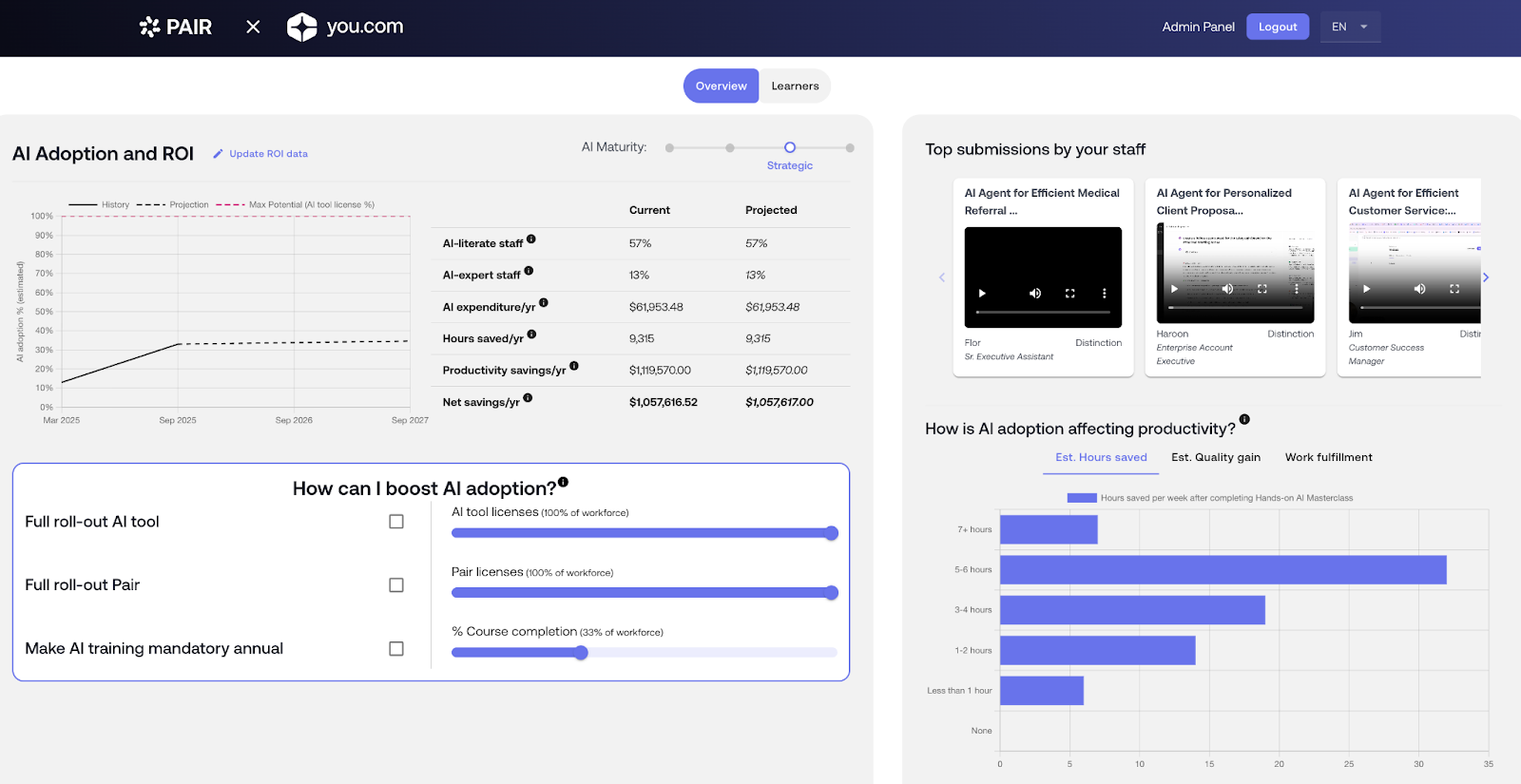Viewport: 1521px width, 784px height.
Task: Open info icon next to Net savings/yr
Action: coord(528,398)
